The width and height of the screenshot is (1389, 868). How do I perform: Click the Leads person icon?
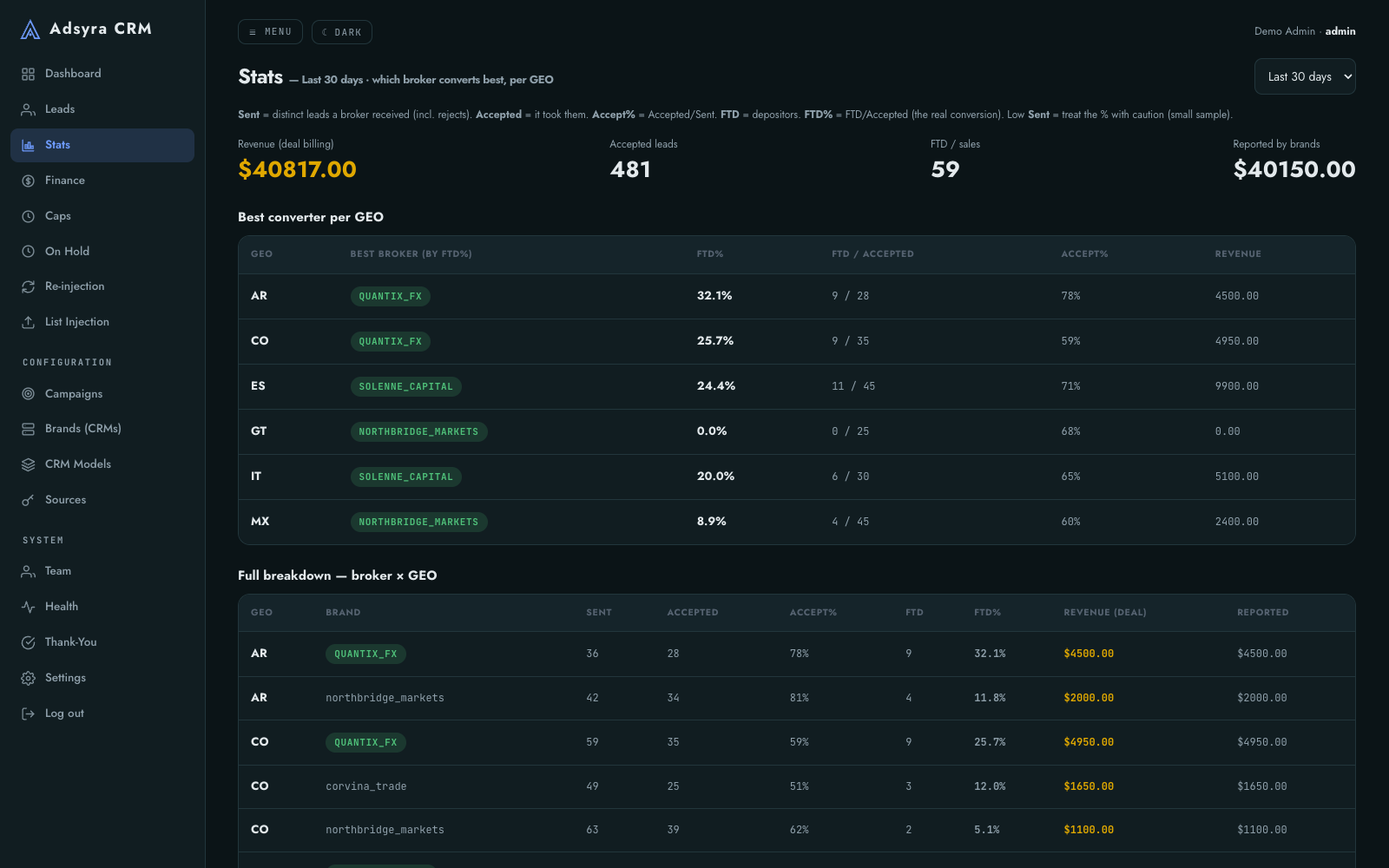[28, 109]
